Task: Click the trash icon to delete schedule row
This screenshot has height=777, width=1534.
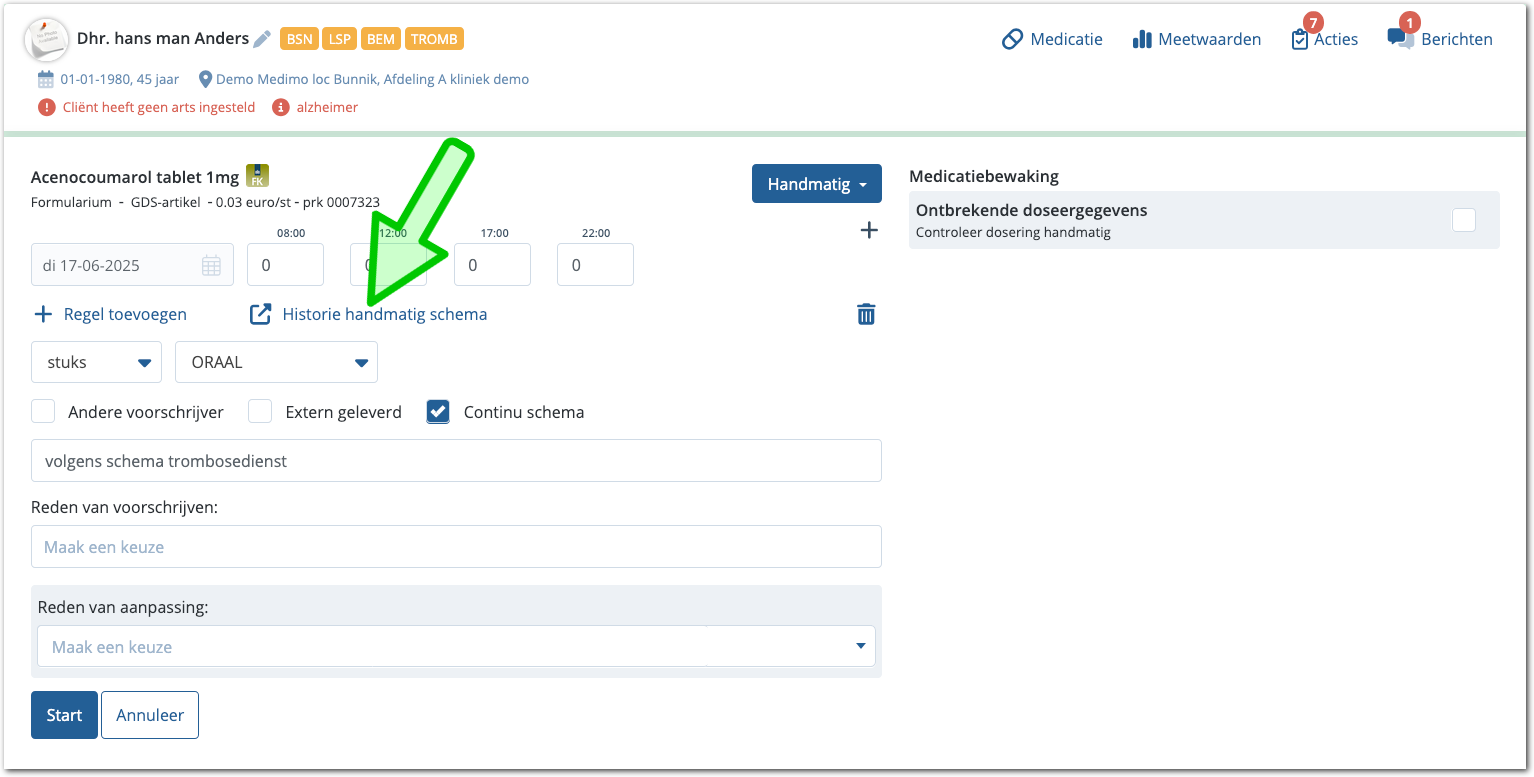Action: [x=866, y=314]
